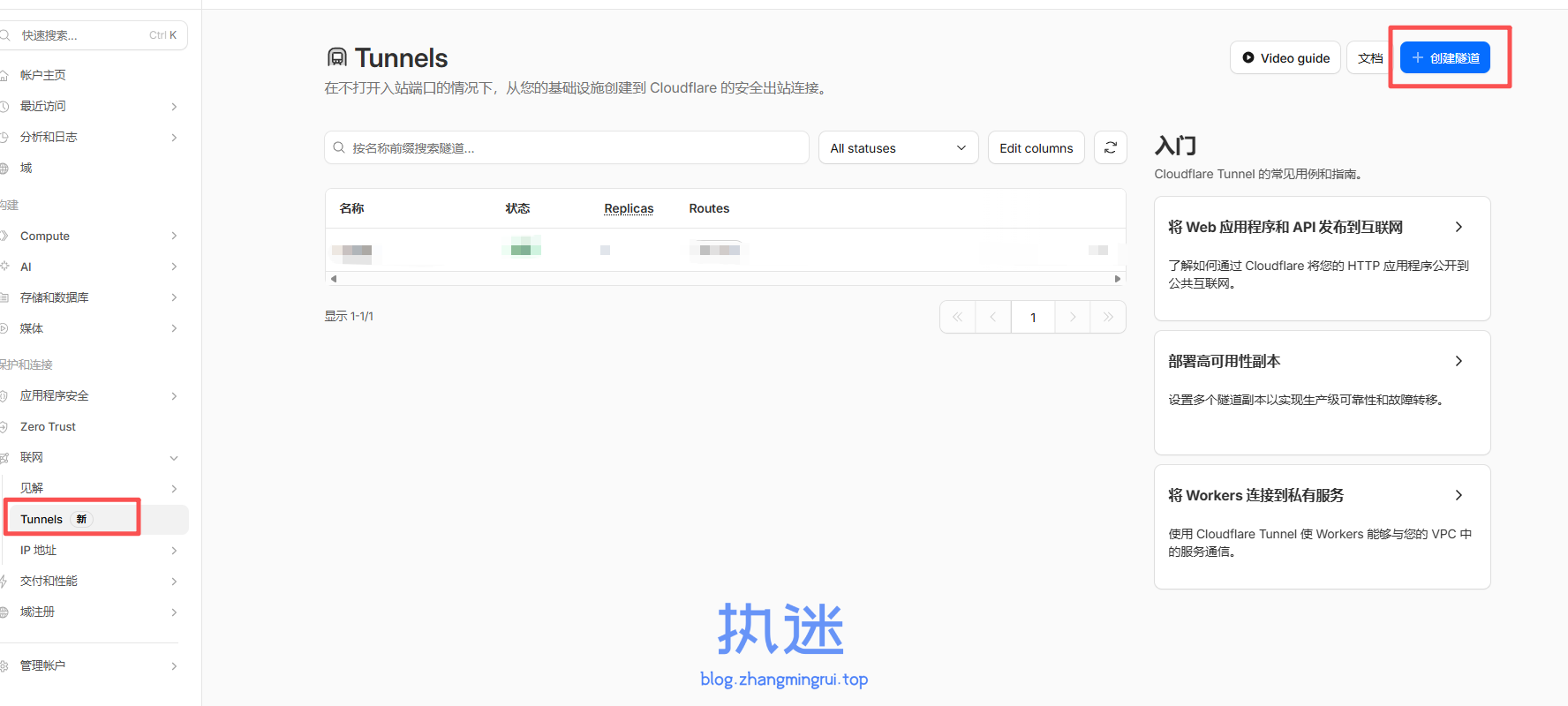Collapse the 联网 section with its down chevron

point(174,458)
